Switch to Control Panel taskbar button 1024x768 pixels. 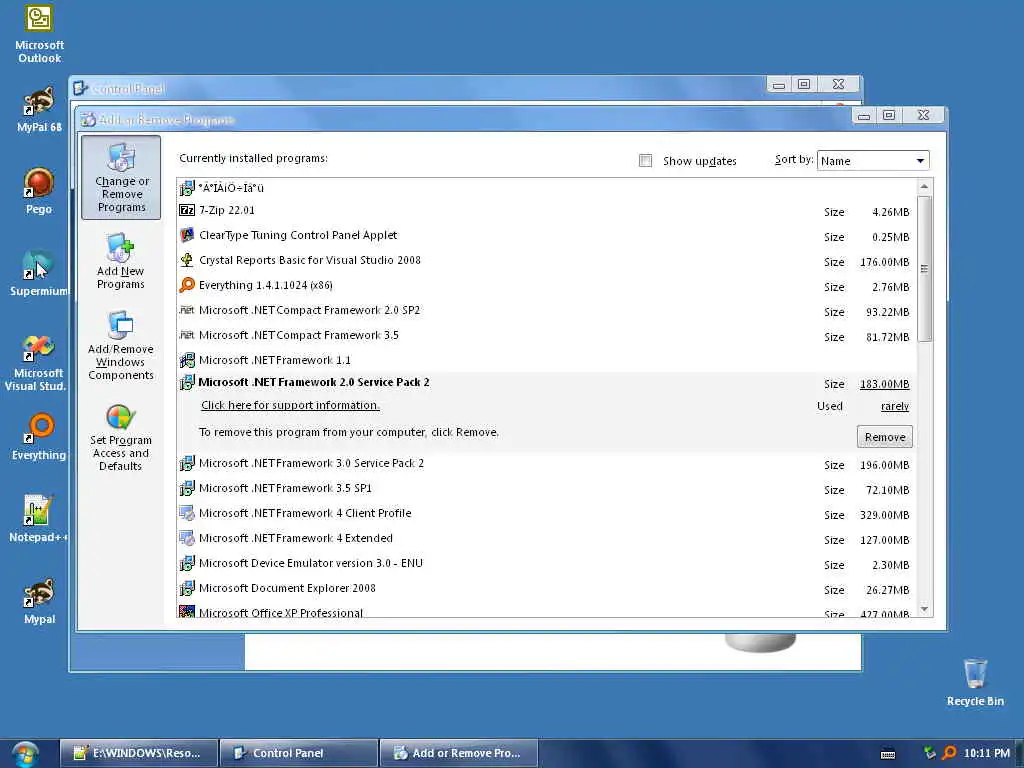[x=299, y=753]
